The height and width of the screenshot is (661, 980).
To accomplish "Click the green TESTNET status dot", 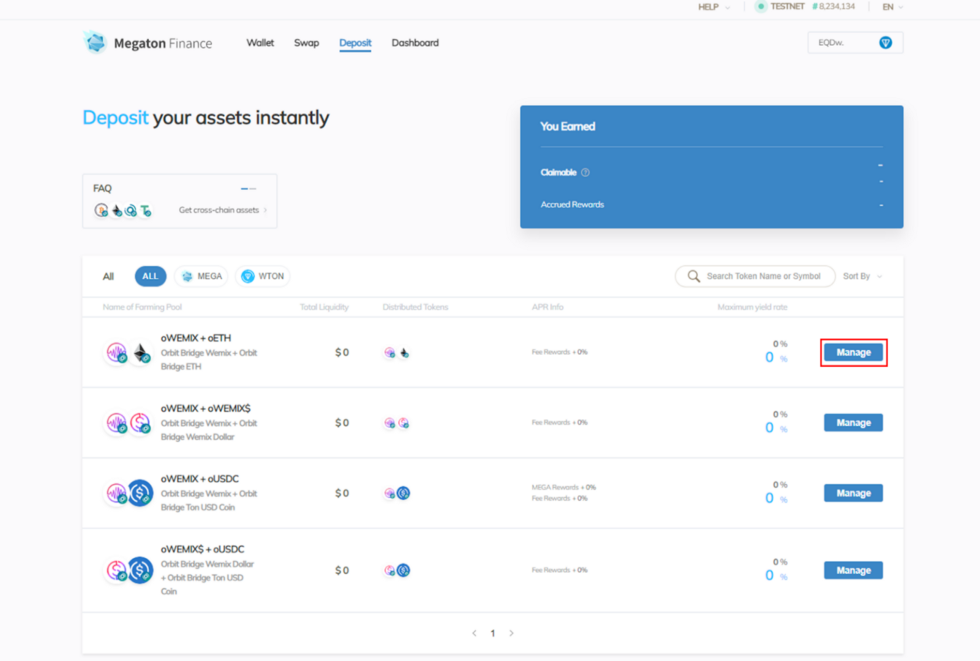I will point(760,7).
